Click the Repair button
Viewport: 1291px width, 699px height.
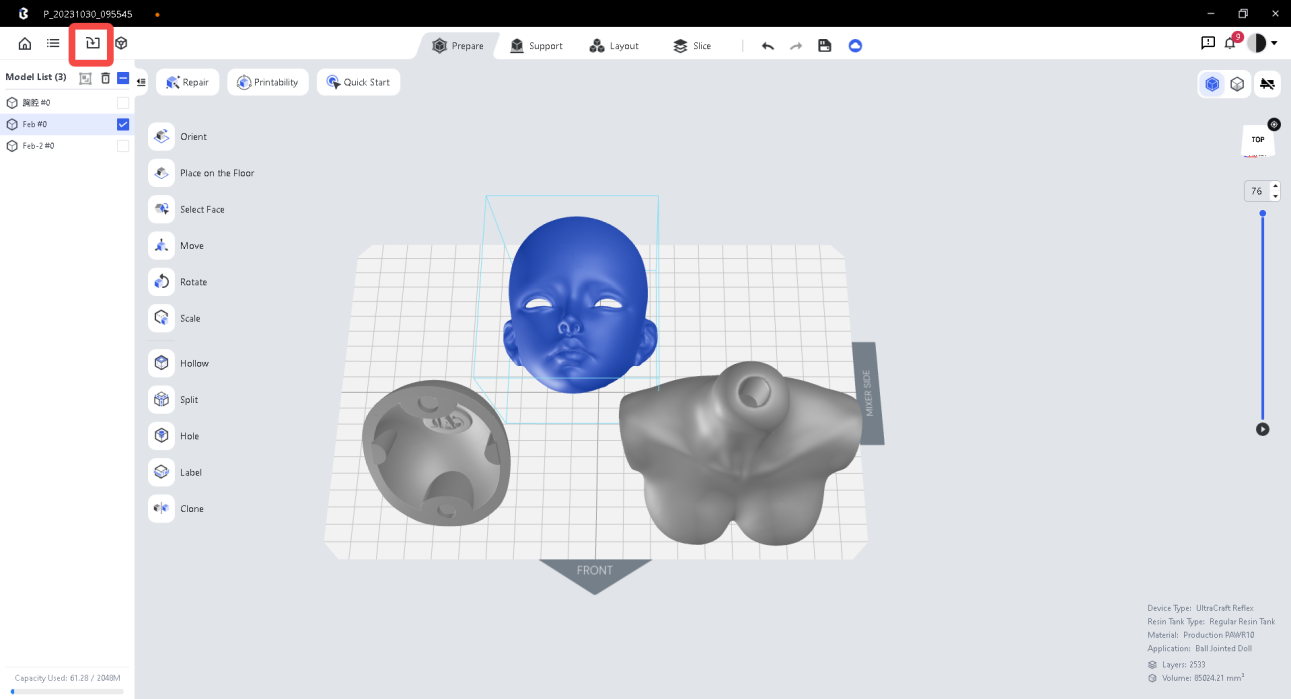[187, 82]
